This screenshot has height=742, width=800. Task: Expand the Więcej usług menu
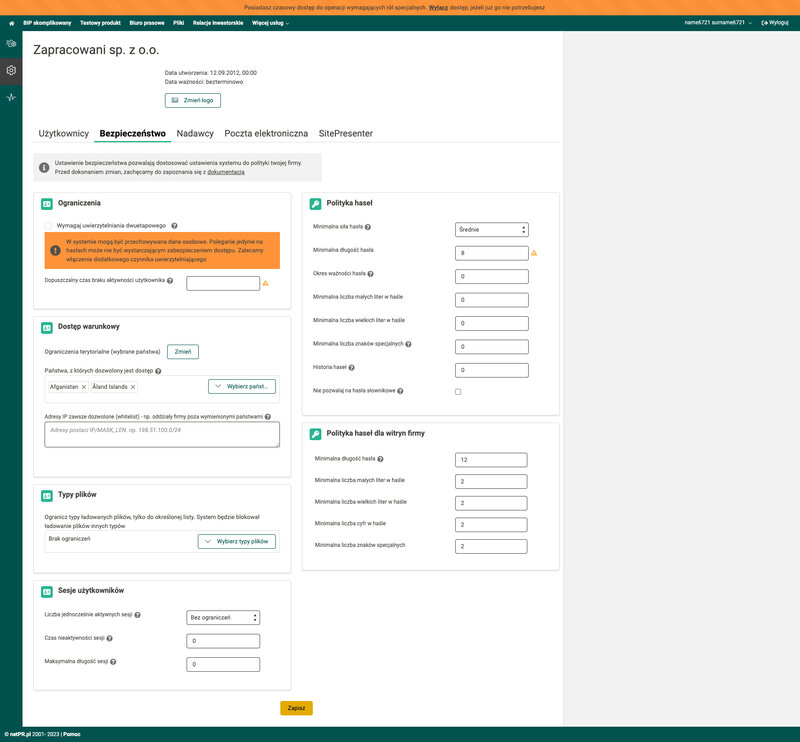pos(270,22)
